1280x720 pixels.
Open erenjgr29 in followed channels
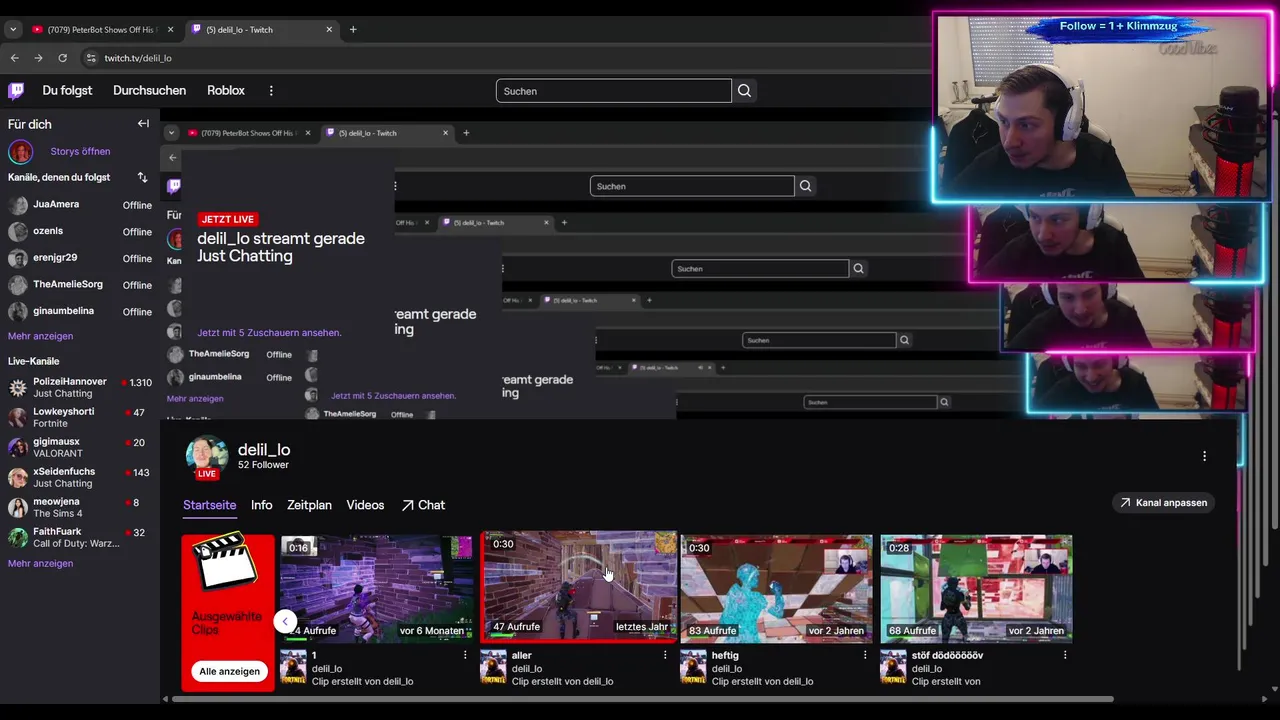pyautogui.click(x=80, y=258)
